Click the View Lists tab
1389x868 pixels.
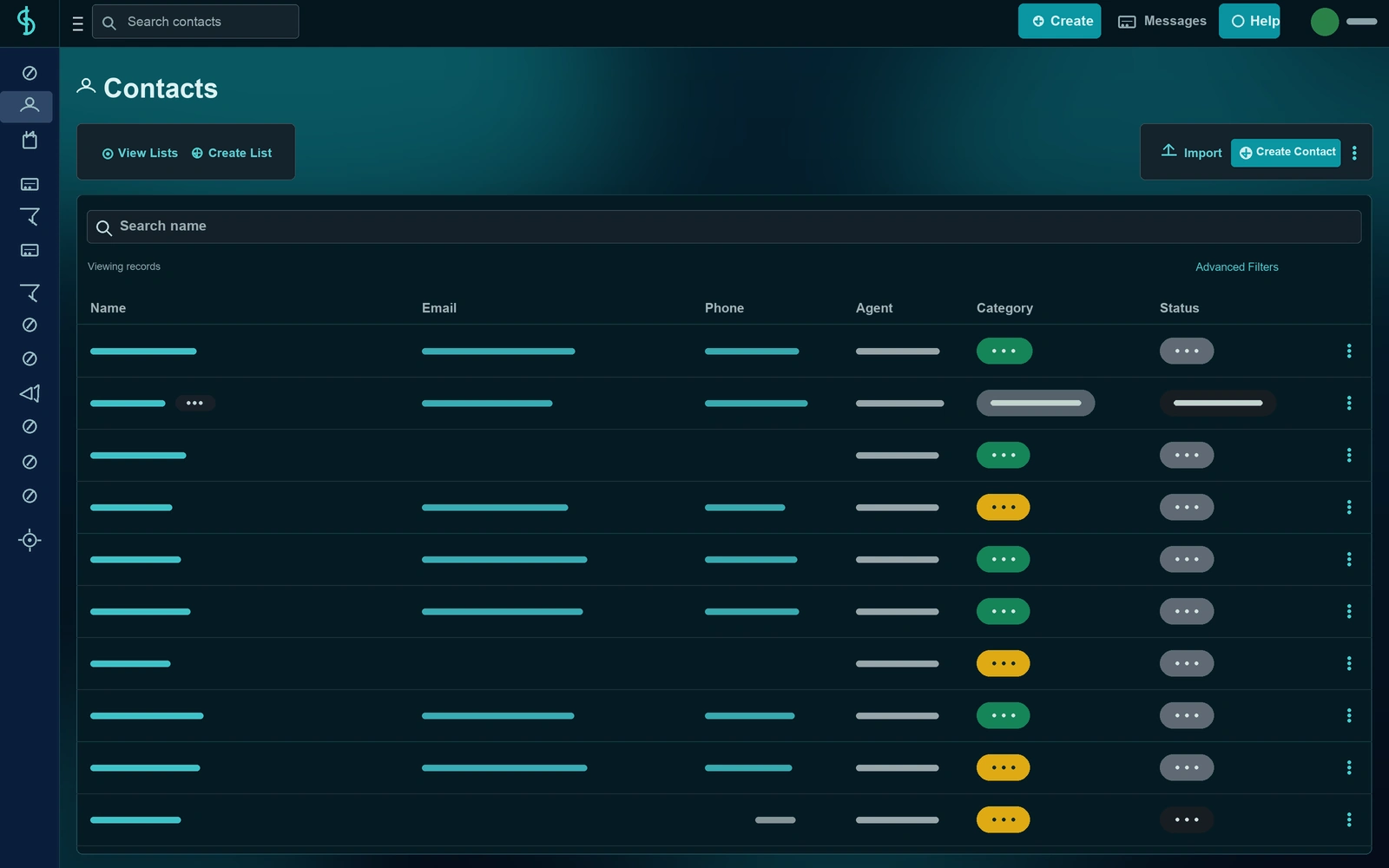(x=140, y=153)
